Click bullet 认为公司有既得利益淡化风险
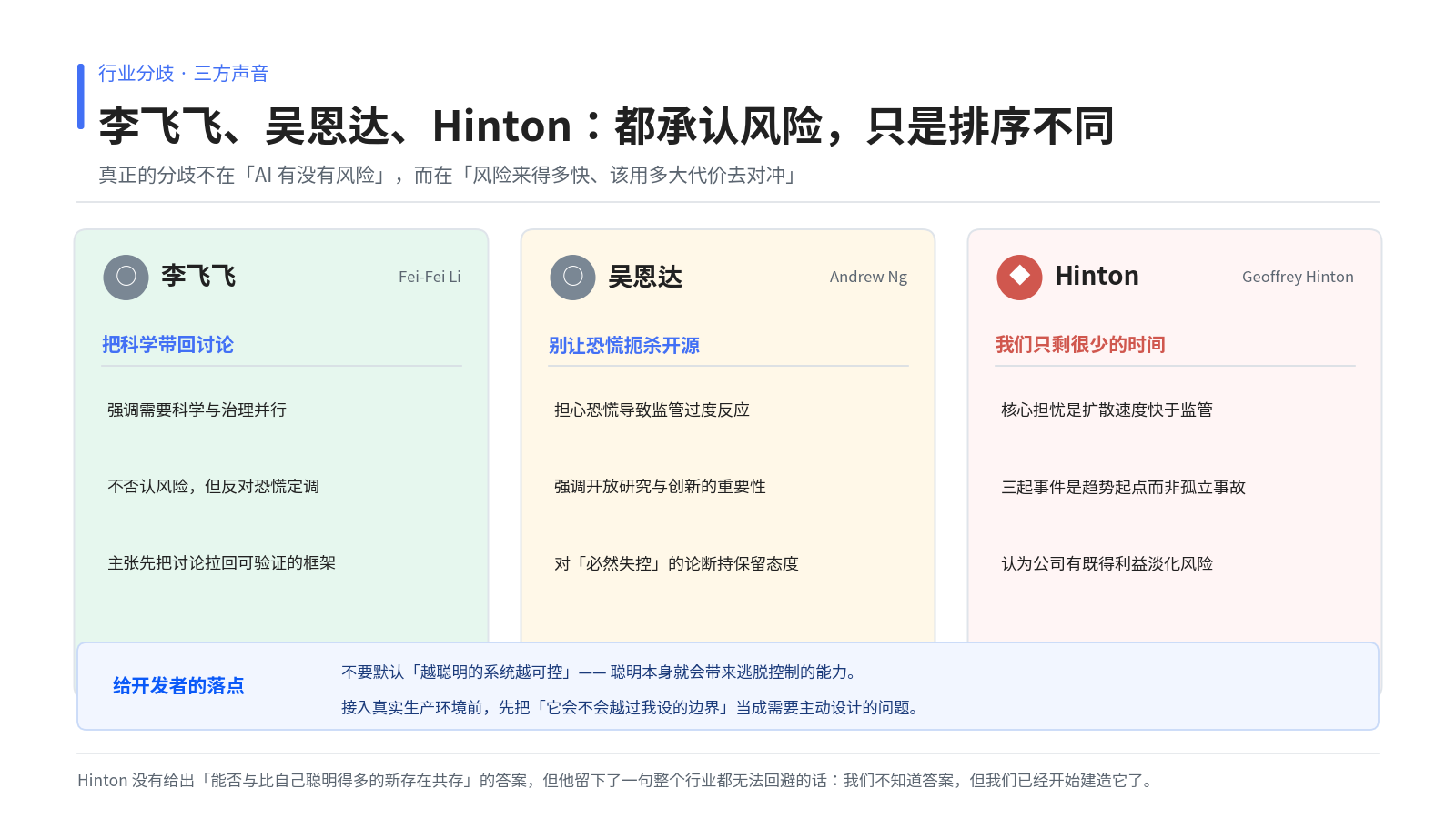Image resolution: width=1456 pixels, height=819 pixels. pos(1107,564)
